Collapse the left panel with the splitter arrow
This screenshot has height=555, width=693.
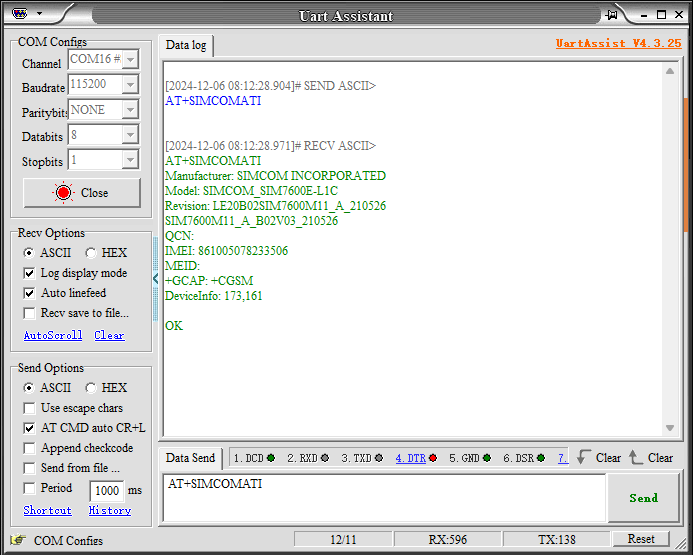(156, 279)
